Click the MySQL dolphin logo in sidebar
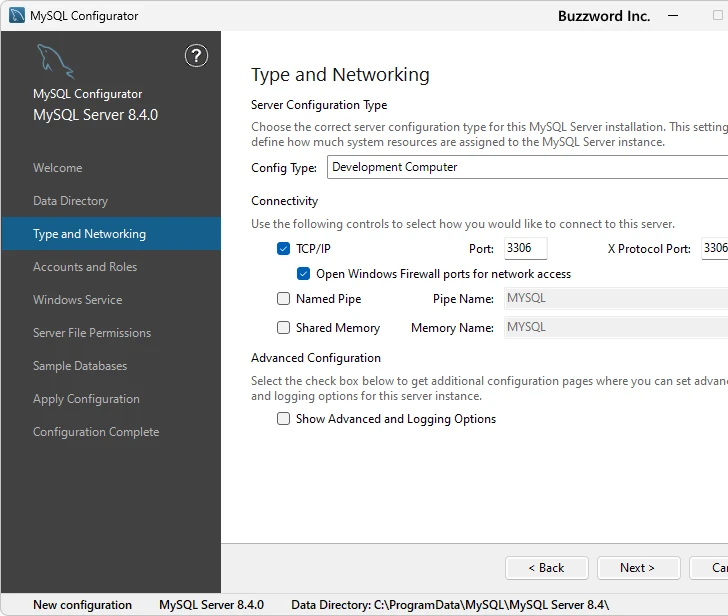Viewport: 728px width, 616px height. [x=56, y=62]
